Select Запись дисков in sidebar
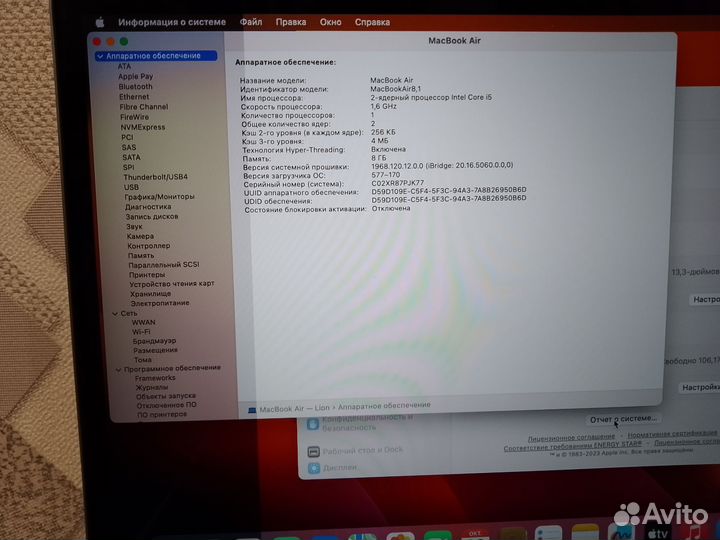 [152, 216]
